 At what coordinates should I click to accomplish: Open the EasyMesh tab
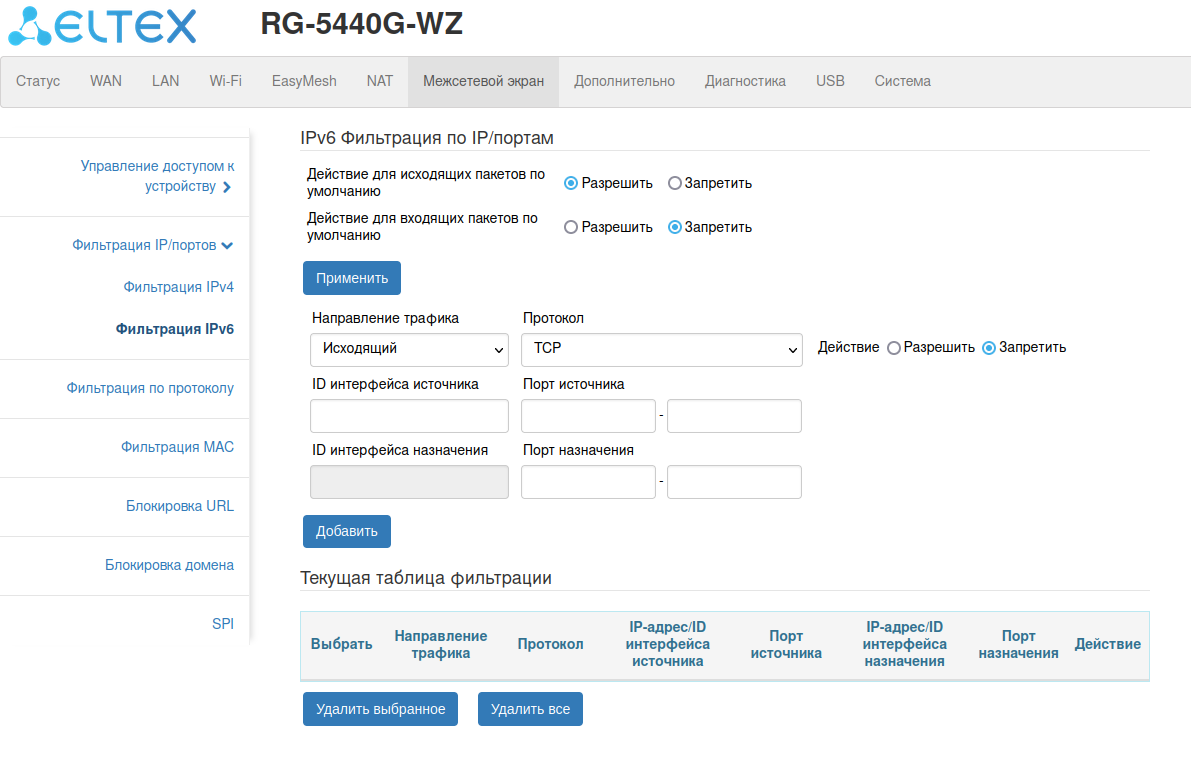pos(304,81)
